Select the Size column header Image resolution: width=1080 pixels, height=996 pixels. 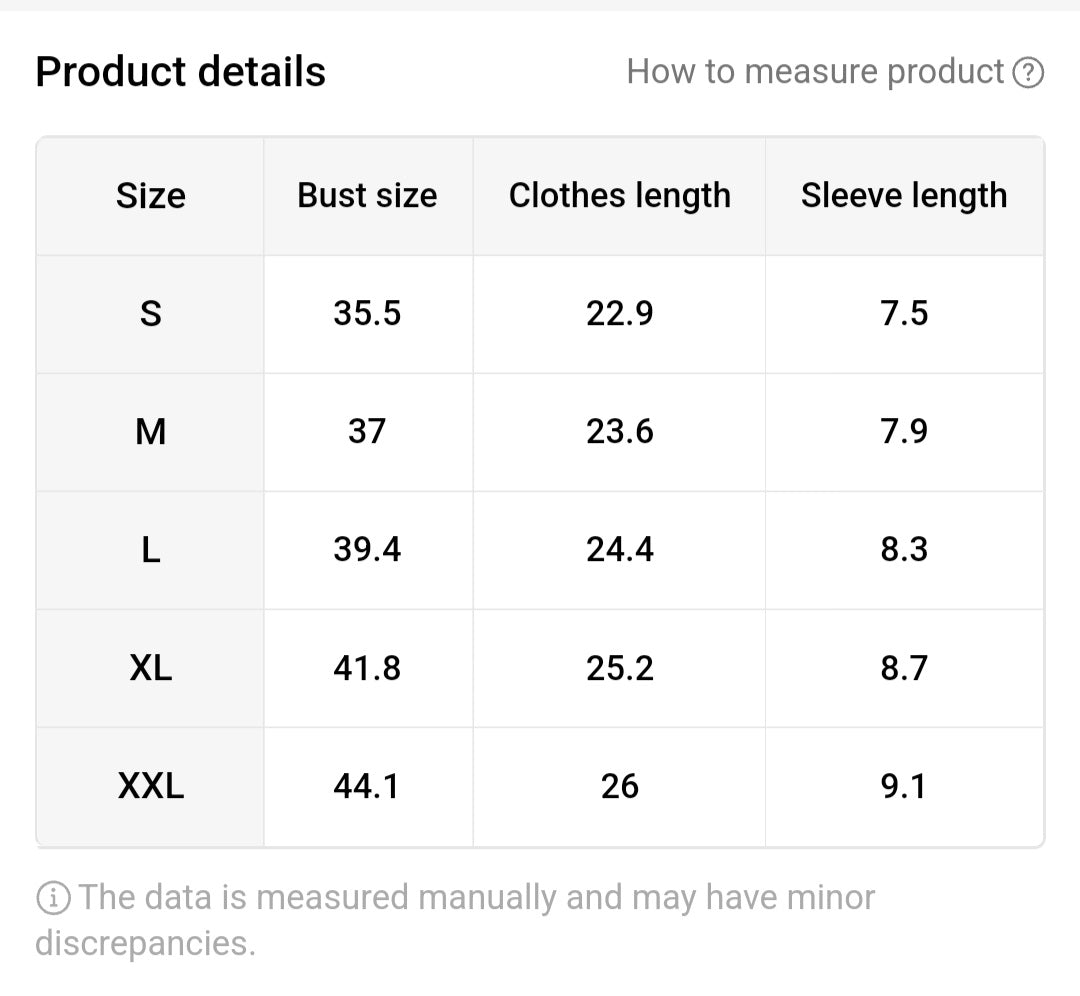coord(150,196)
